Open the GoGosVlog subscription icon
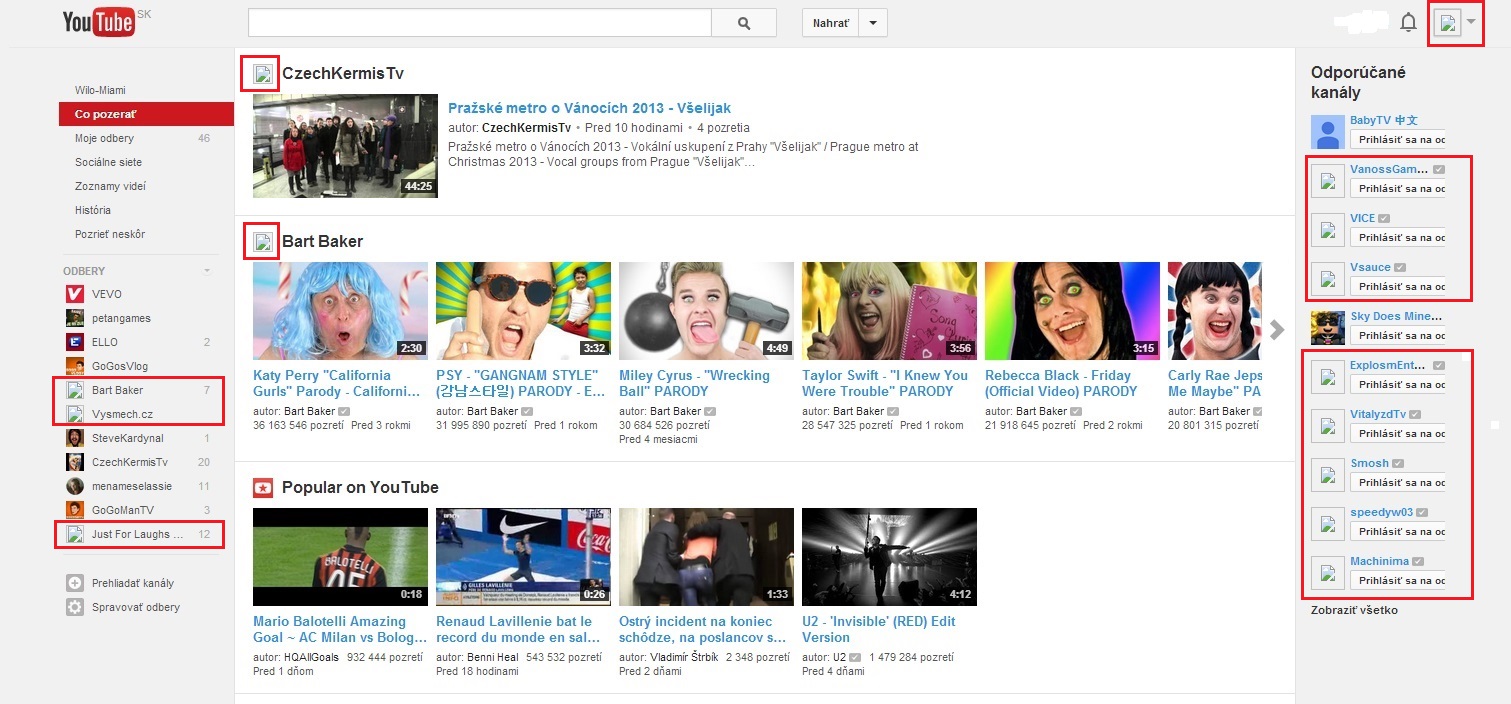The width and height of the screenshot is (1511, 704). pyautogui.click(x=74, y=366)
